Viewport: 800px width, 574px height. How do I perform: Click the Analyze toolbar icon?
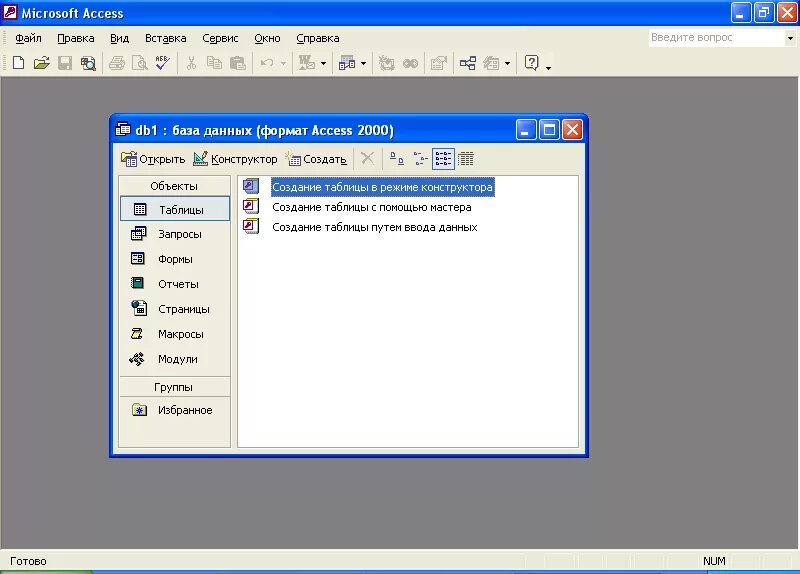347,63
